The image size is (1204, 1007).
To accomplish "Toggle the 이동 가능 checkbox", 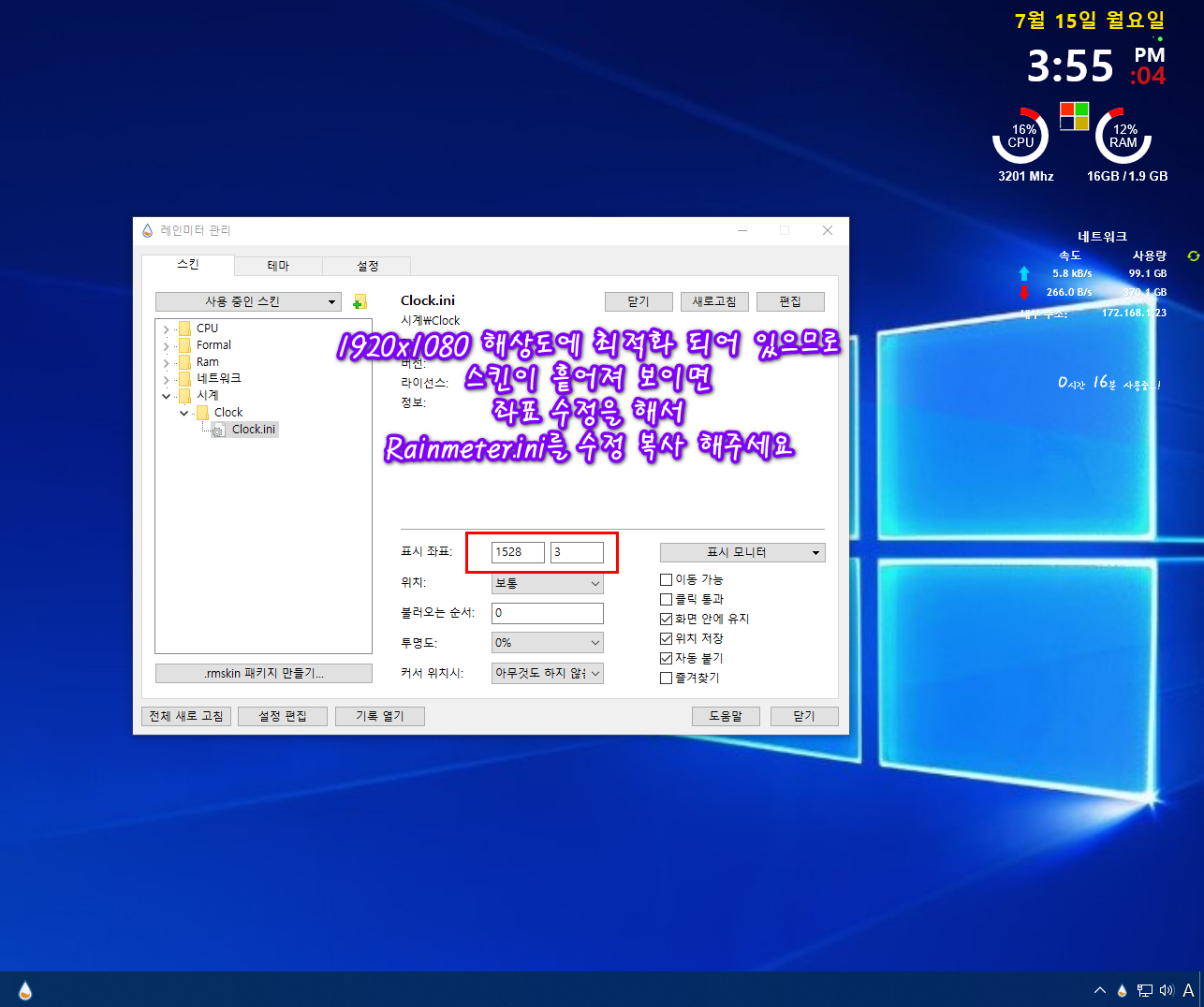I will (666, 580).
